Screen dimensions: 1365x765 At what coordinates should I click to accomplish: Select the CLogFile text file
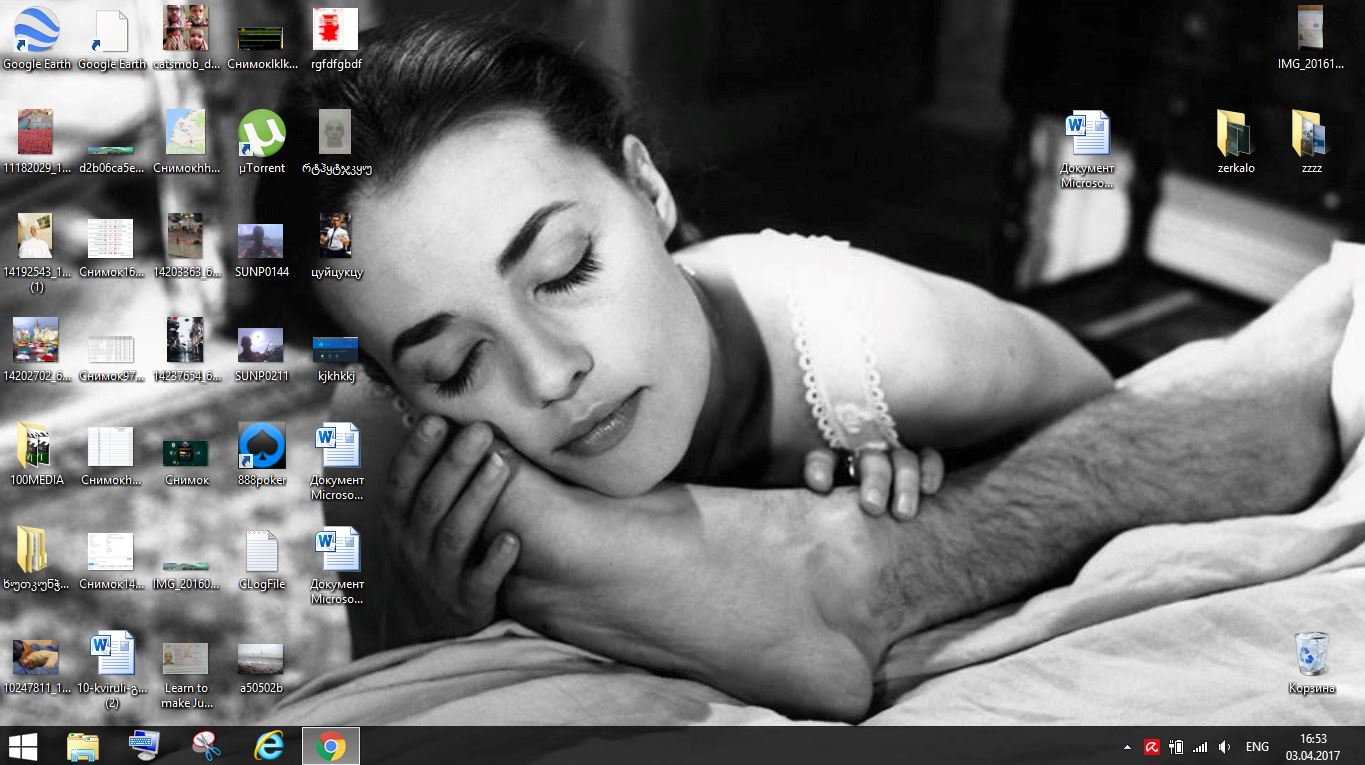(x=262, y=552)
